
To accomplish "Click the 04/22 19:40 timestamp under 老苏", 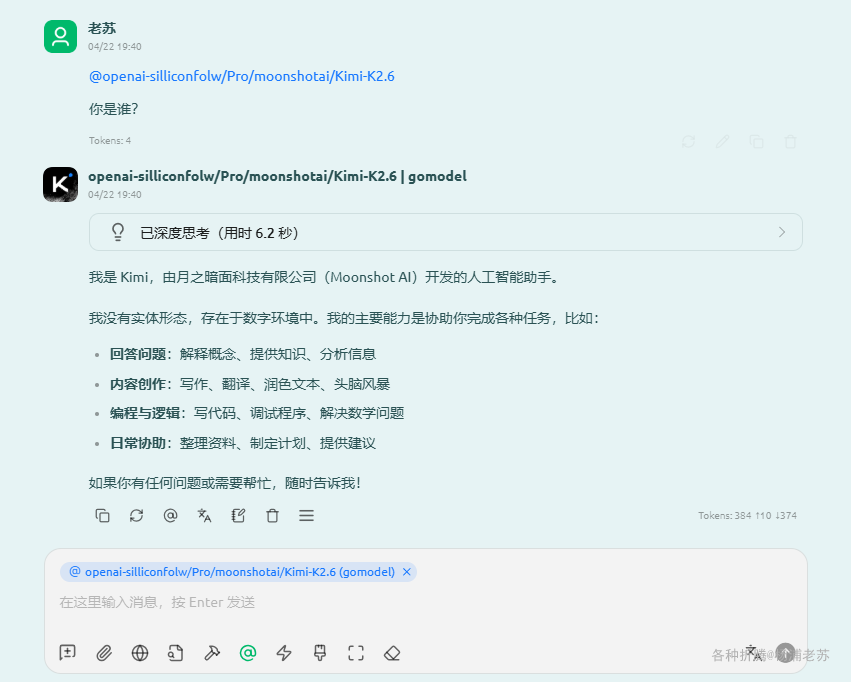I will tap(115, 47).
